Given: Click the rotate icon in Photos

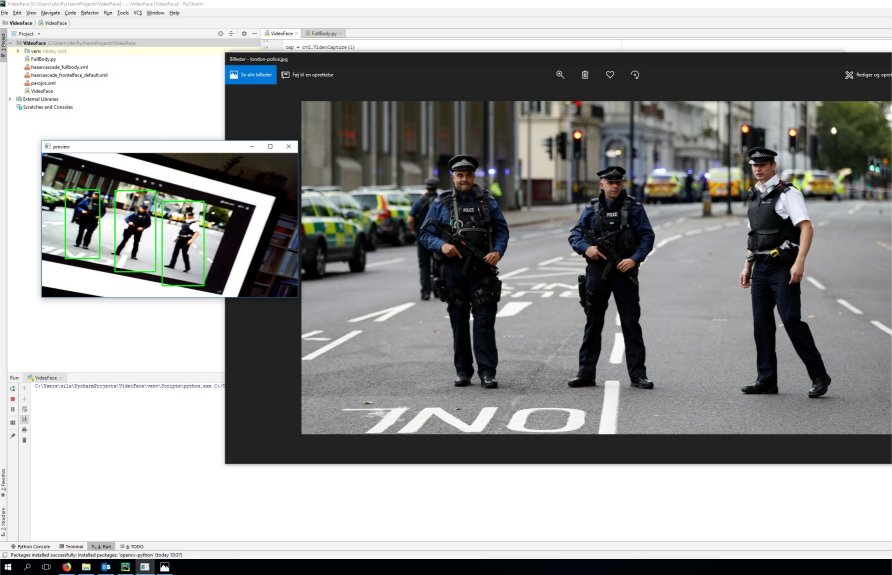Looking at the screenshot, I should click(x=635, y=75).
